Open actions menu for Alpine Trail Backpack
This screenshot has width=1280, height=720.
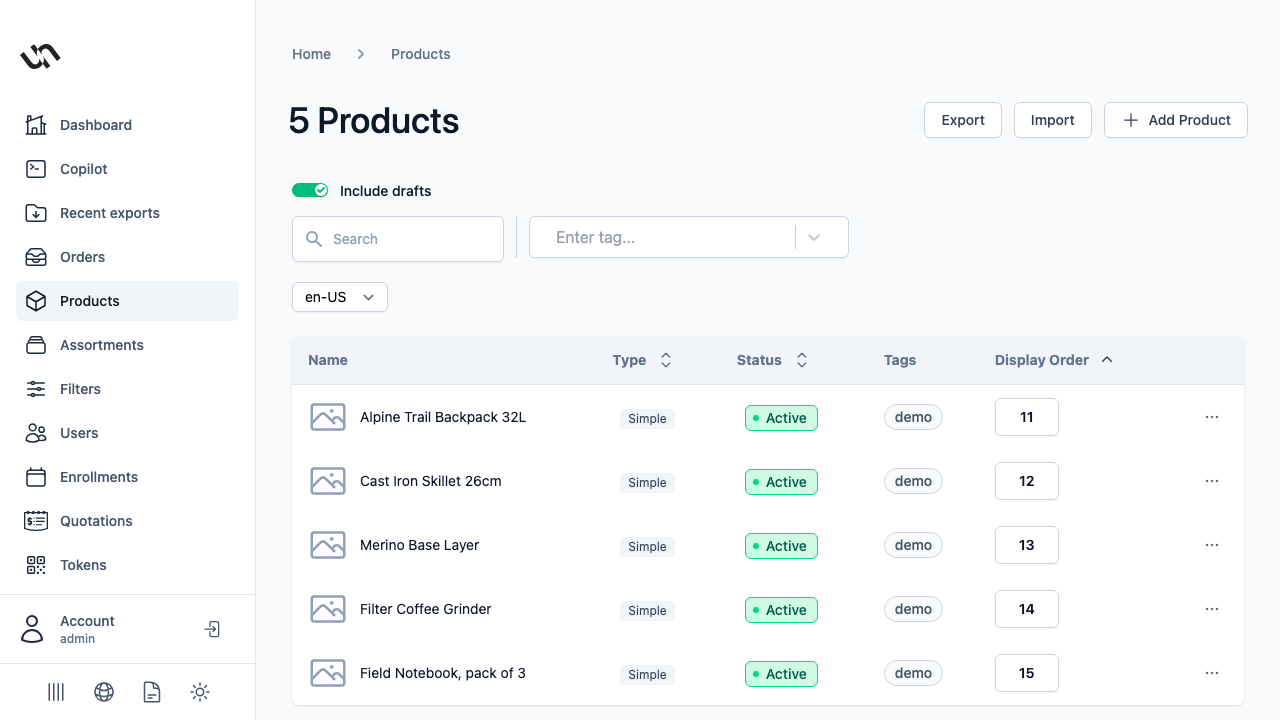1212,417
